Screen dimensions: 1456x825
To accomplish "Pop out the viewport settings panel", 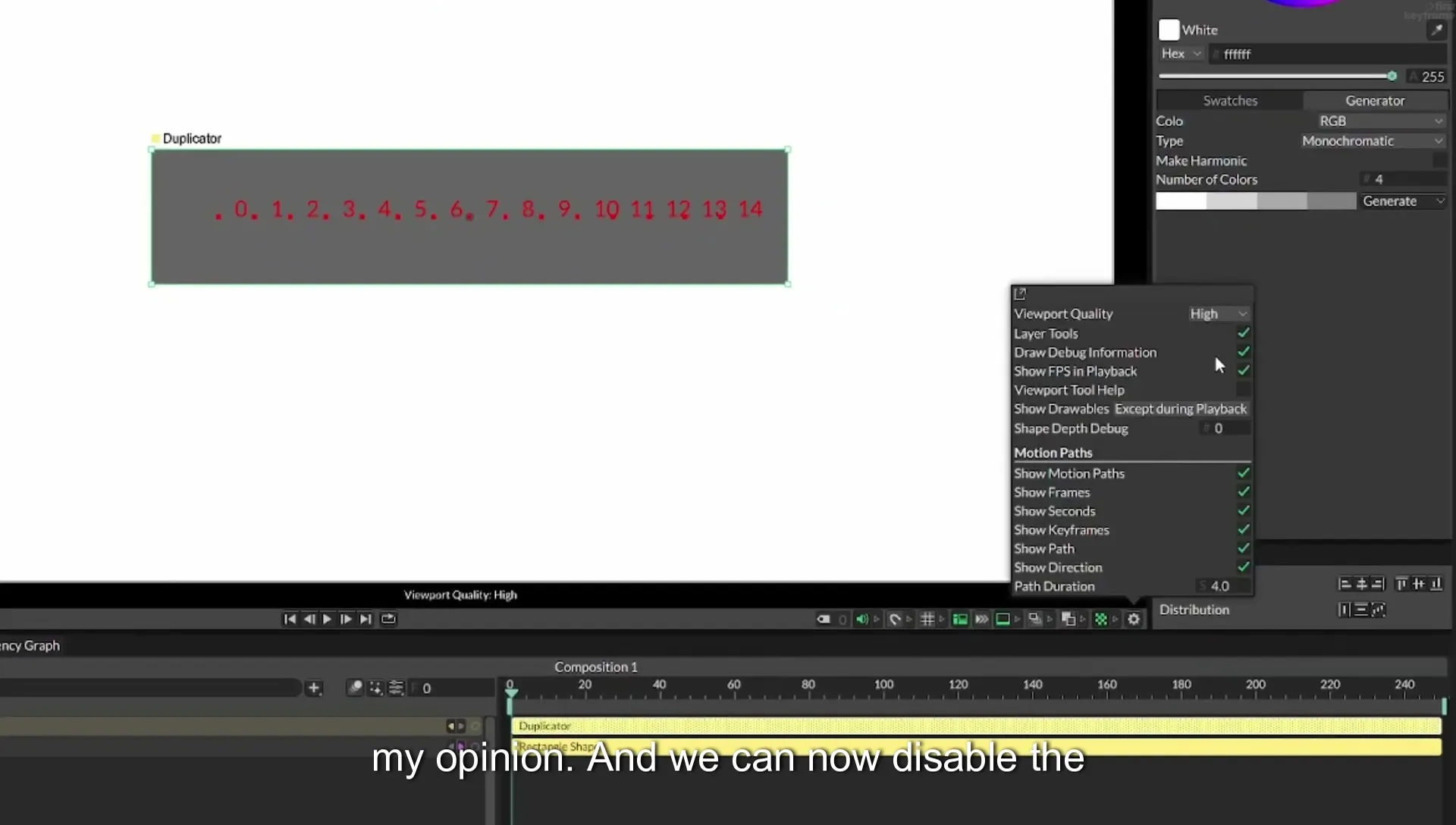I will pos(1020,293).
